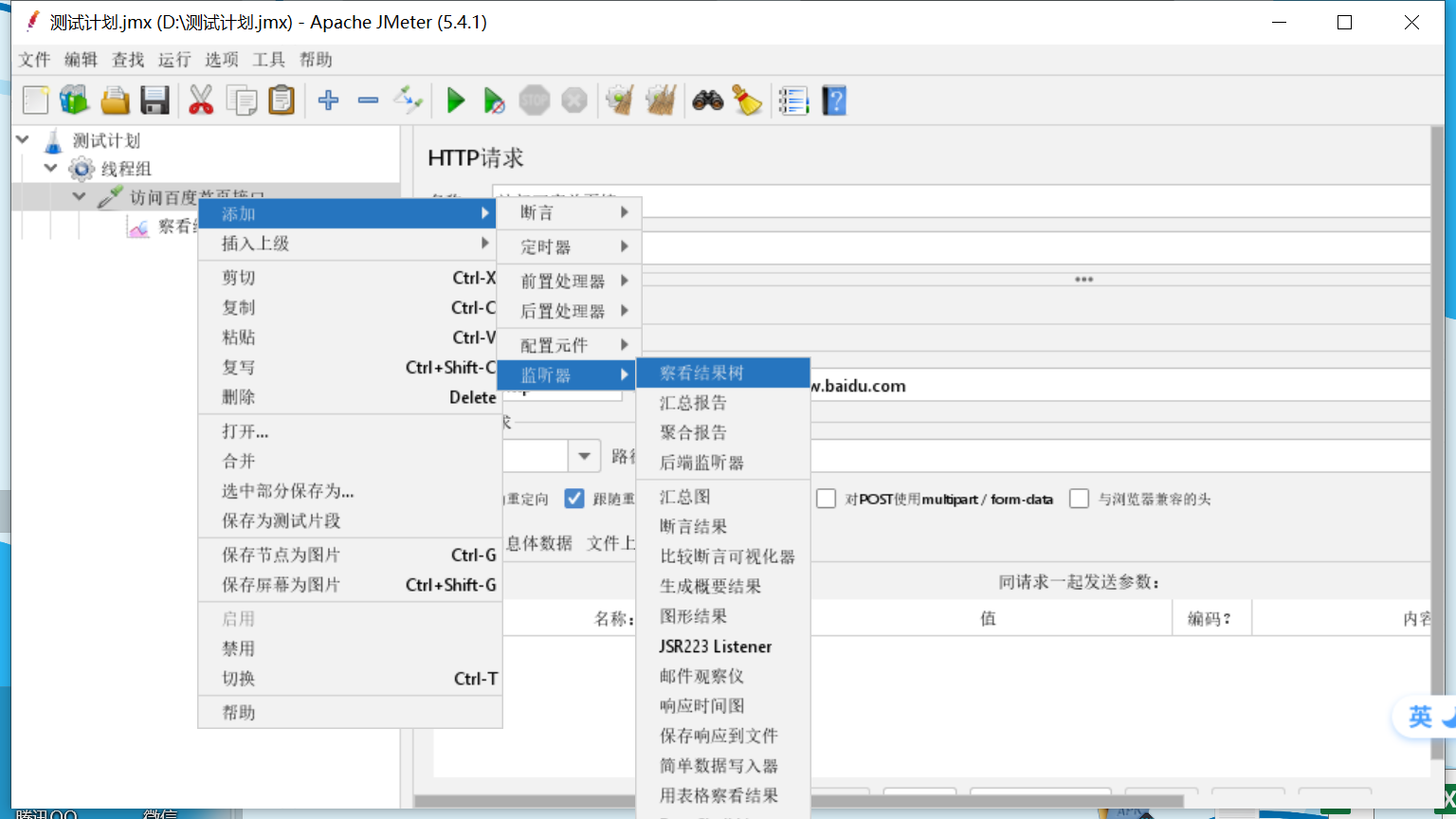Select 用表格察看结果 listener option

pos(723,795)
